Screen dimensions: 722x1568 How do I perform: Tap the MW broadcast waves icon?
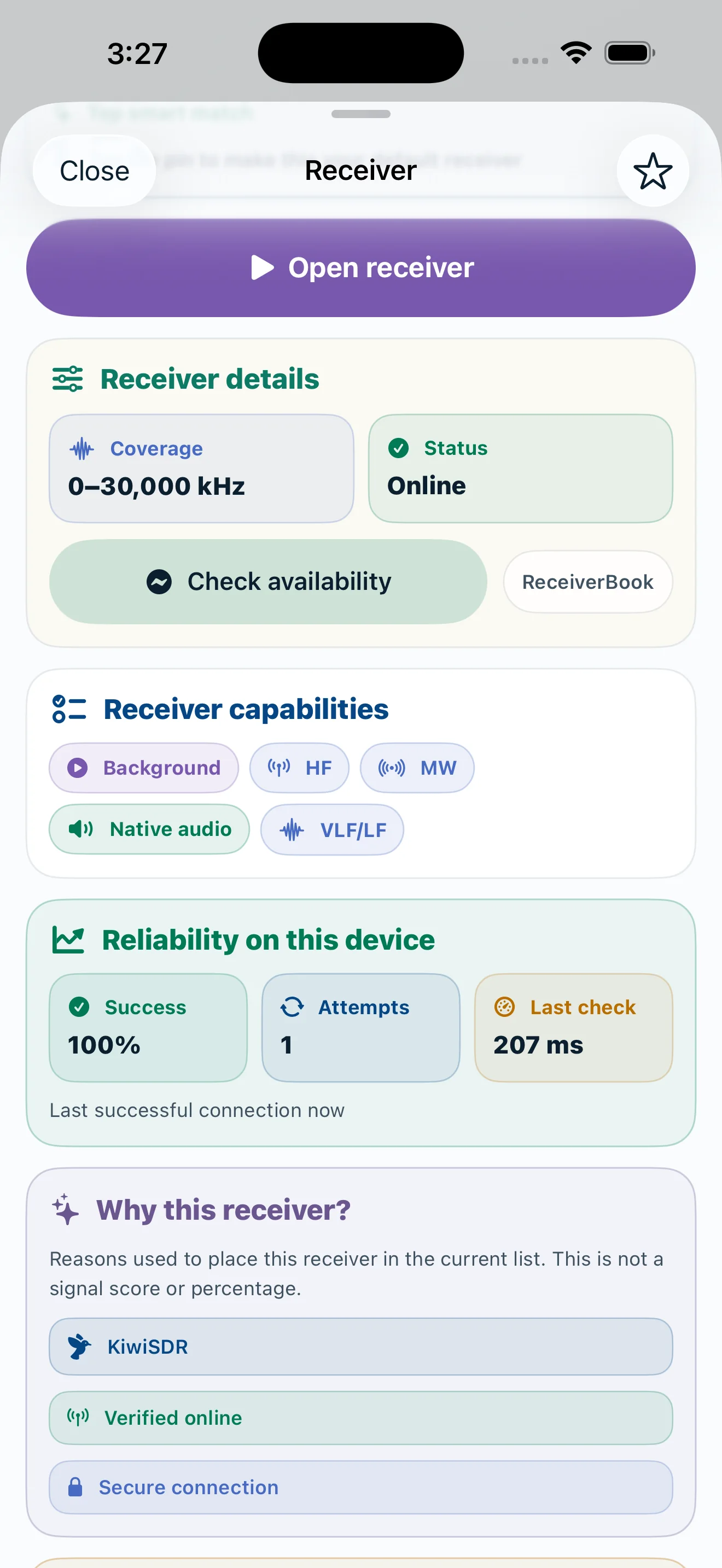tap(392, 768)
